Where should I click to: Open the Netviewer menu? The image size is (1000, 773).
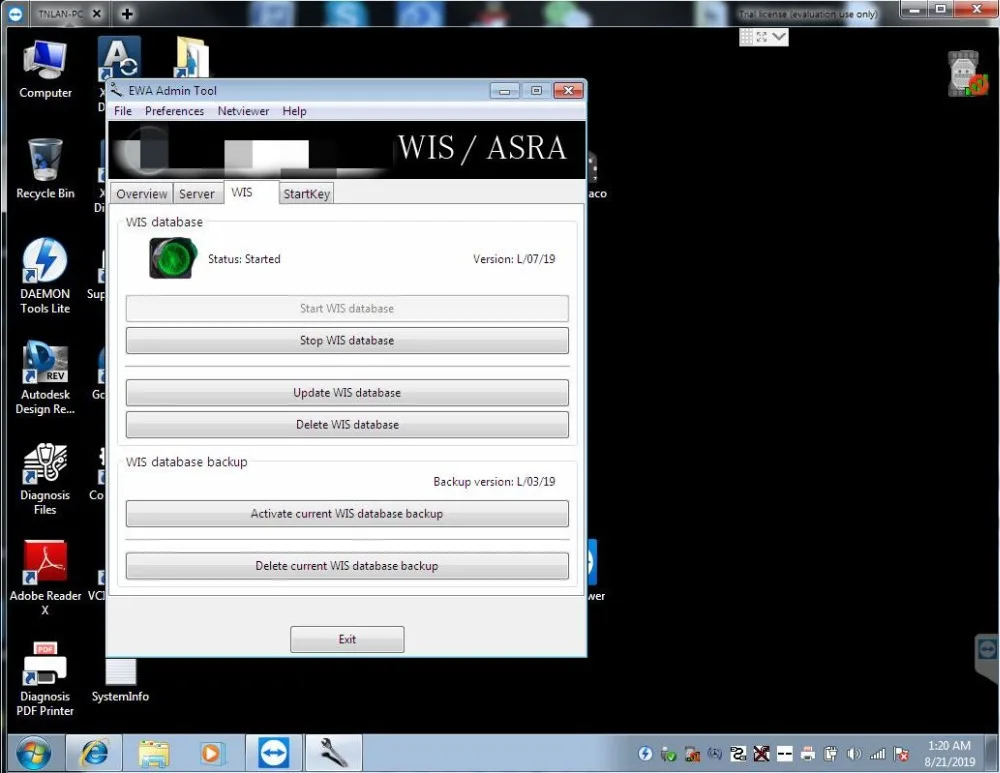[x=243, y=111]
